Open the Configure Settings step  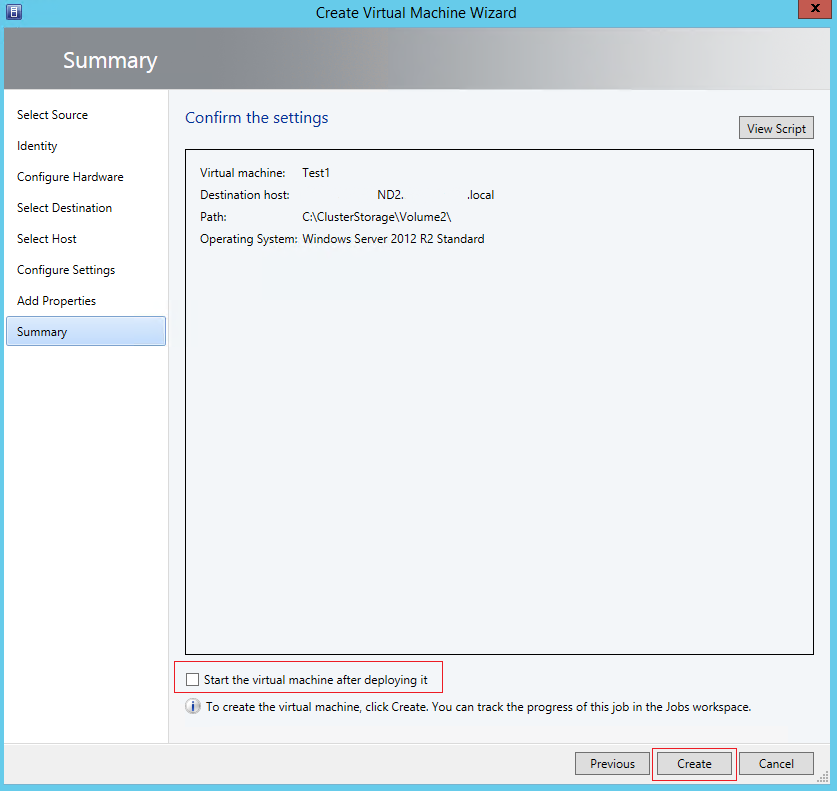click(x=66, y=270)
